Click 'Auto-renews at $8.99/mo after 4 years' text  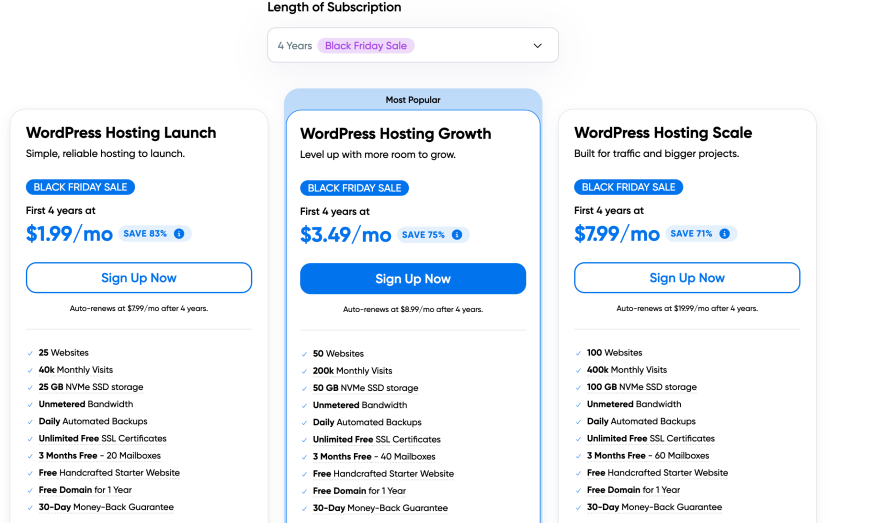(413, 309)
